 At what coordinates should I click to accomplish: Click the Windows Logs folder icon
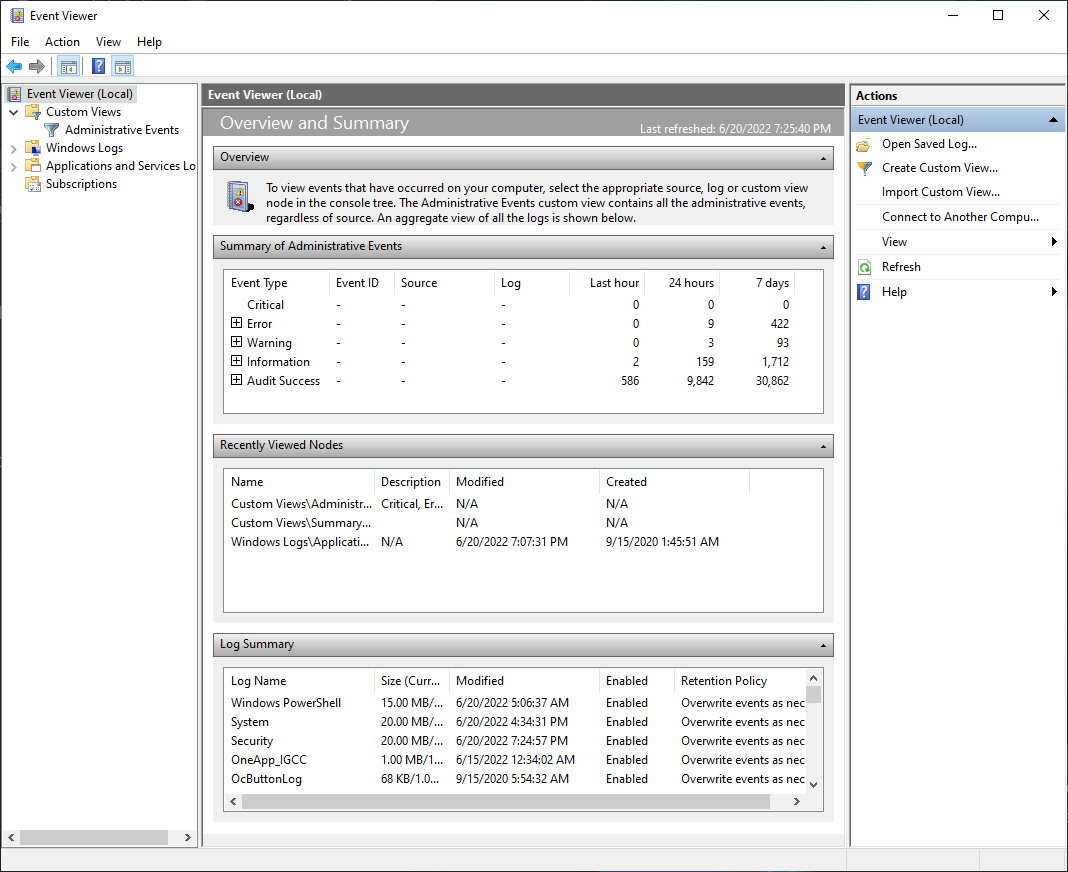point(33,148)
